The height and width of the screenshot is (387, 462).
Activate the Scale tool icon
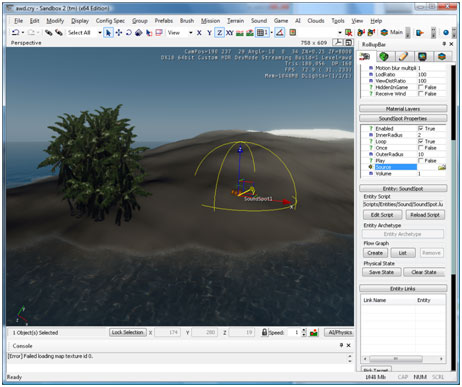(x=139, y=33)
